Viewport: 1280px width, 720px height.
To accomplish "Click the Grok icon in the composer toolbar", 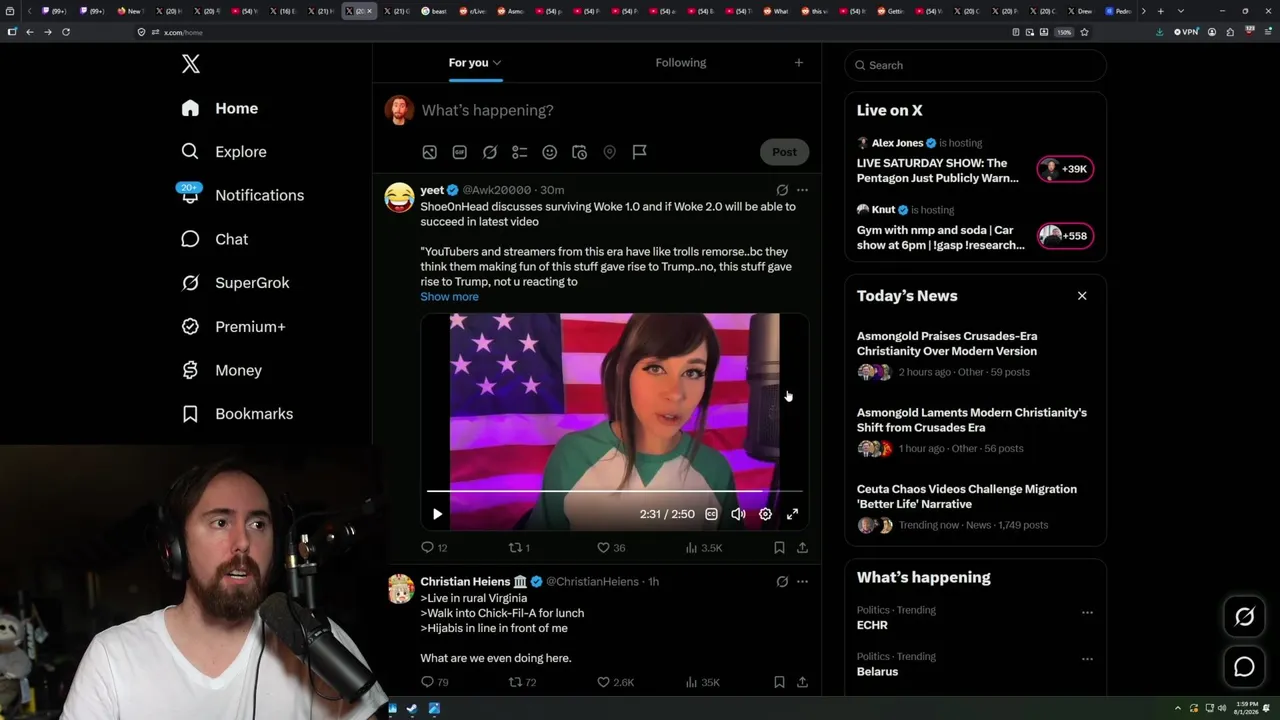I will (x=490, y=152).
